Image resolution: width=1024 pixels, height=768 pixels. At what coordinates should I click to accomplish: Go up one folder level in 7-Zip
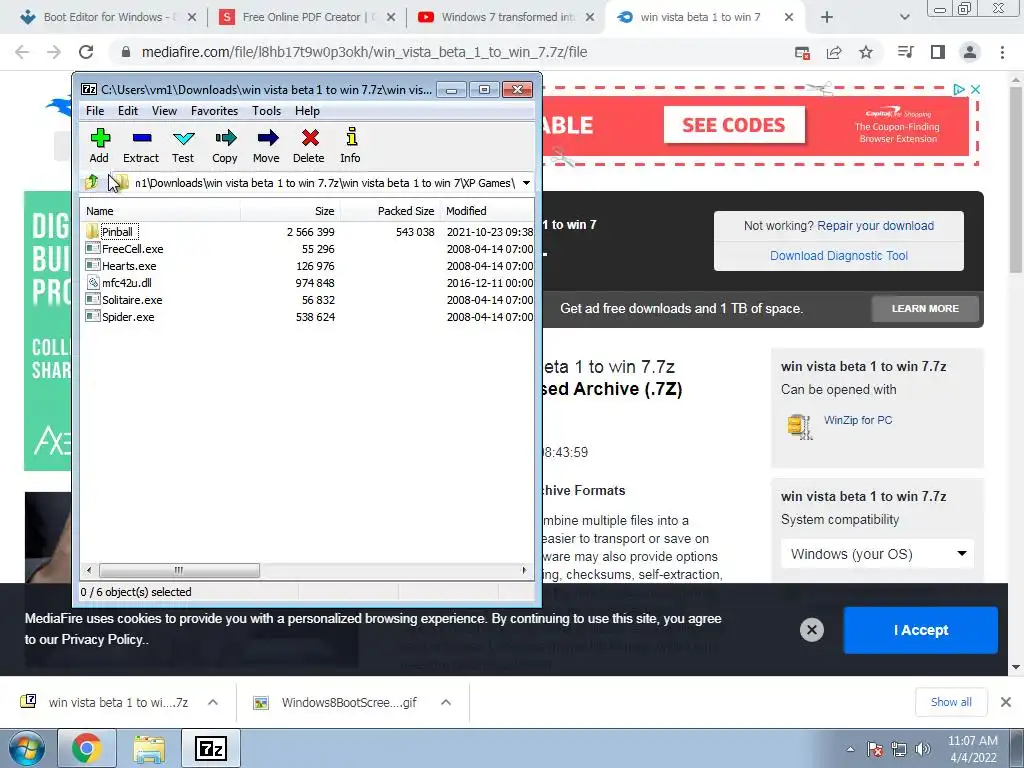(91, 182)
